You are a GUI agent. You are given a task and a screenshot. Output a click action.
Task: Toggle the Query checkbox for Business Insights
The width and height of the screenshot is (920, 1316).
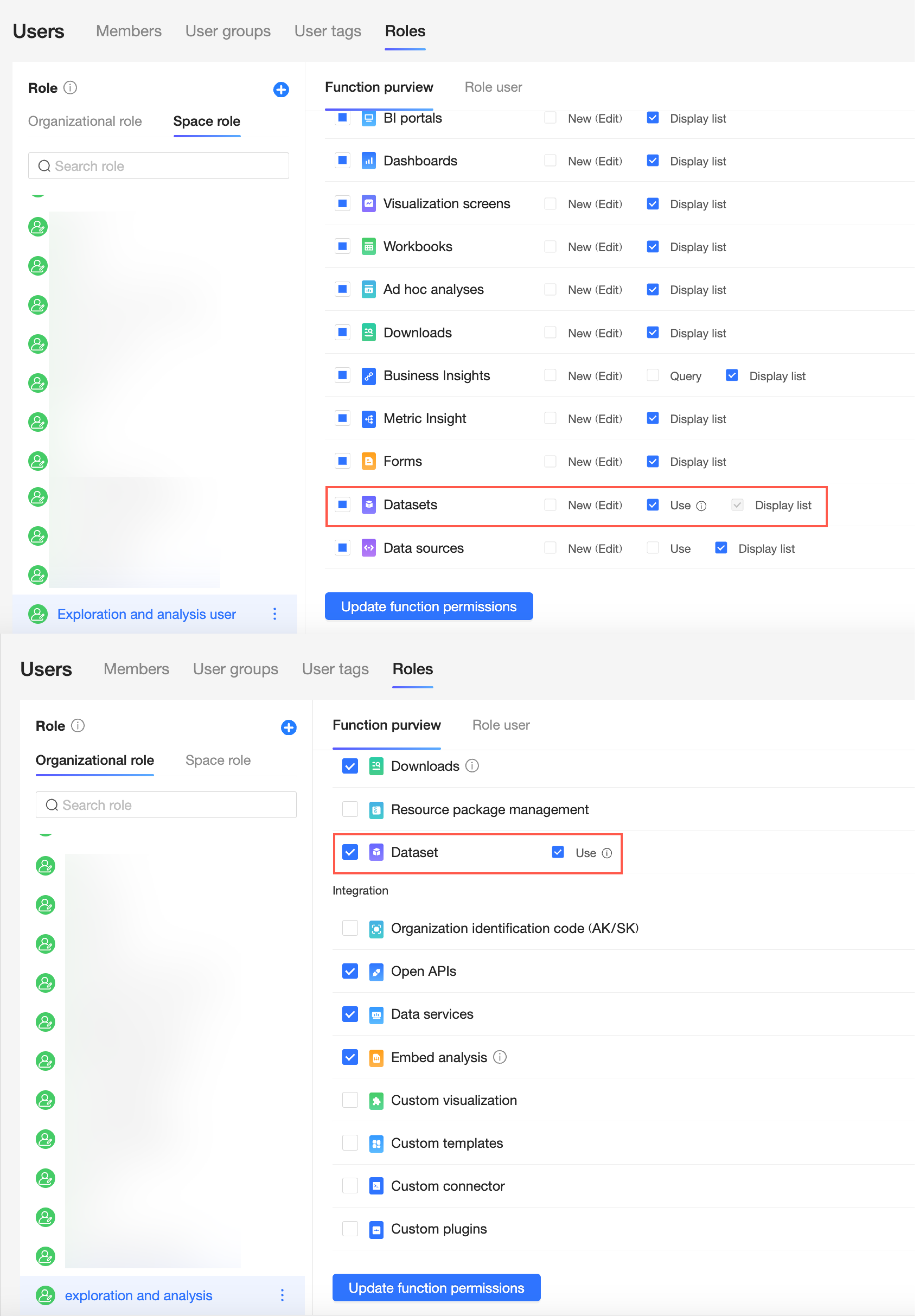[652, 375]
